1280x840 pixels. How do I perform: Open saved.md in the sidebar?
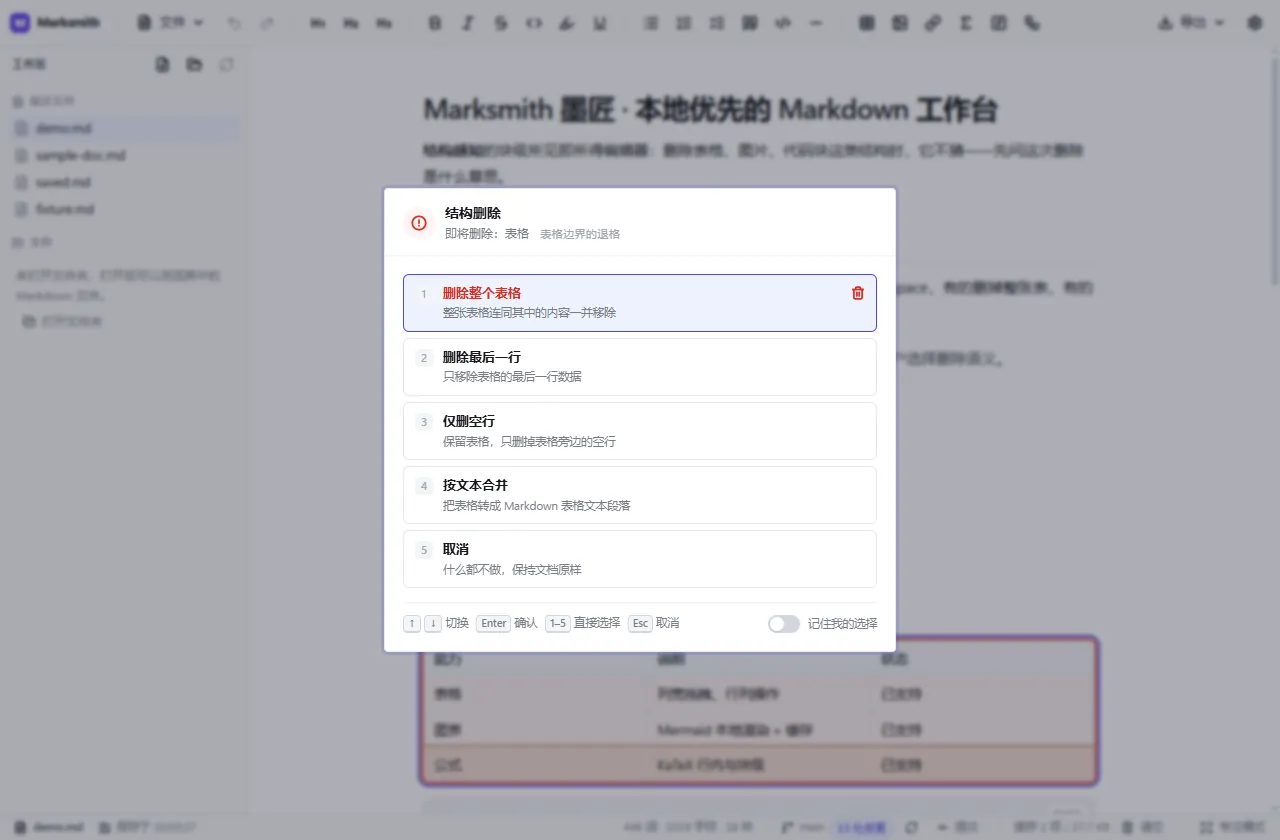tap(124, 182)
